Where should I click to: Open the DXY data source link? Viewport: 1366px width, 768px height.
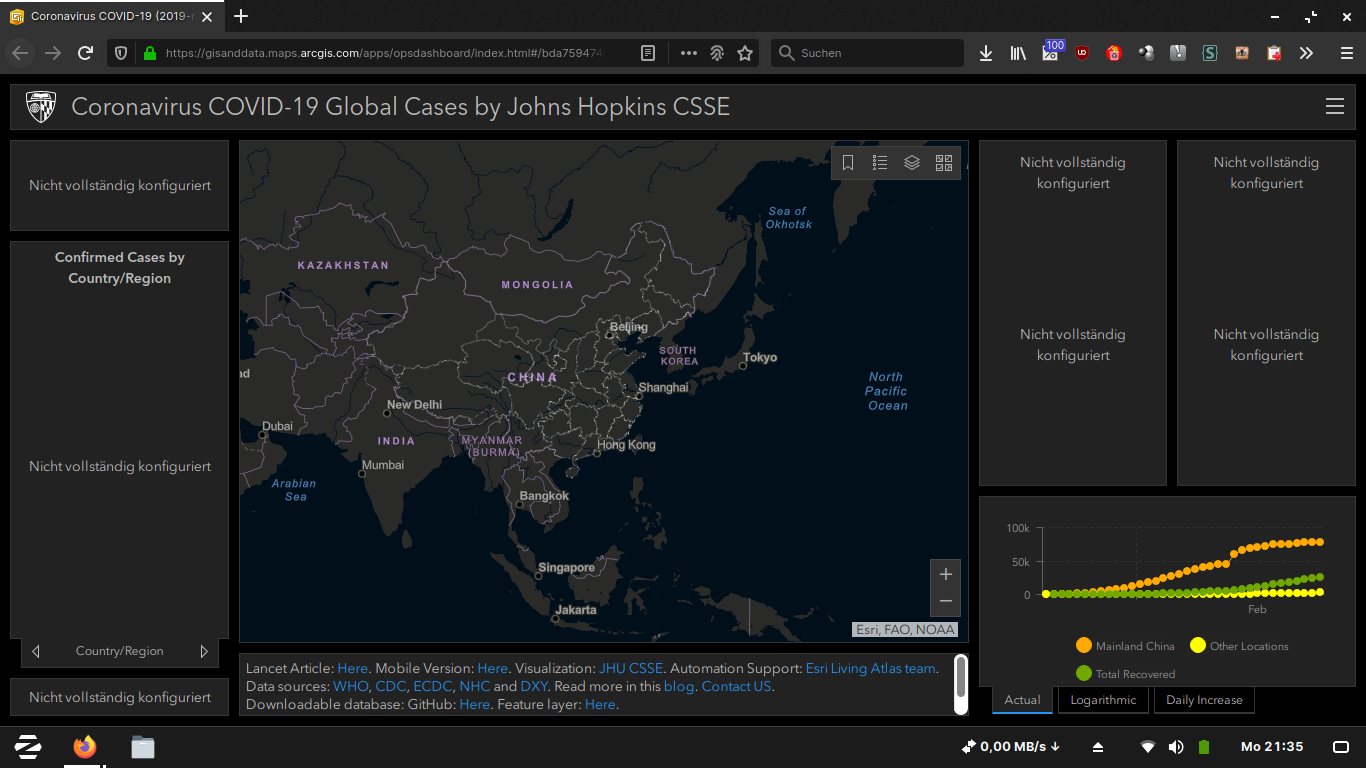pyautogui.click(x=534, y=686)
